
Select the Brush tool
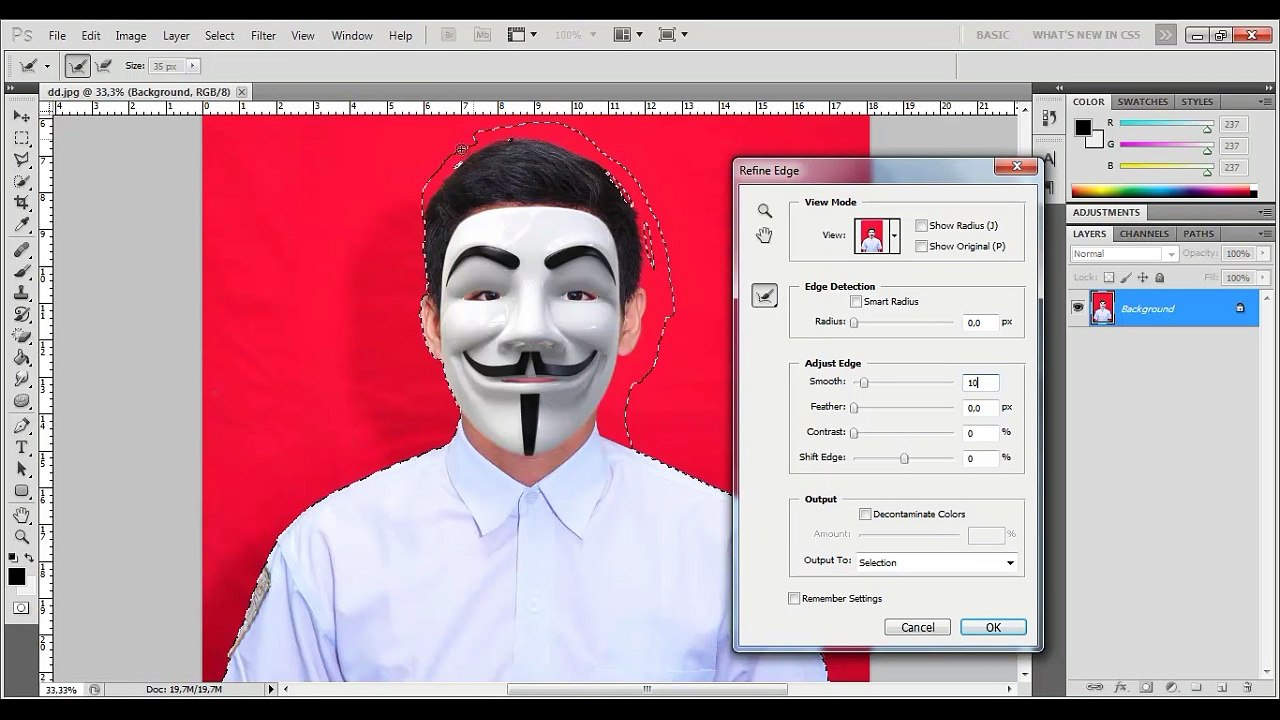(x=21, y=271)
